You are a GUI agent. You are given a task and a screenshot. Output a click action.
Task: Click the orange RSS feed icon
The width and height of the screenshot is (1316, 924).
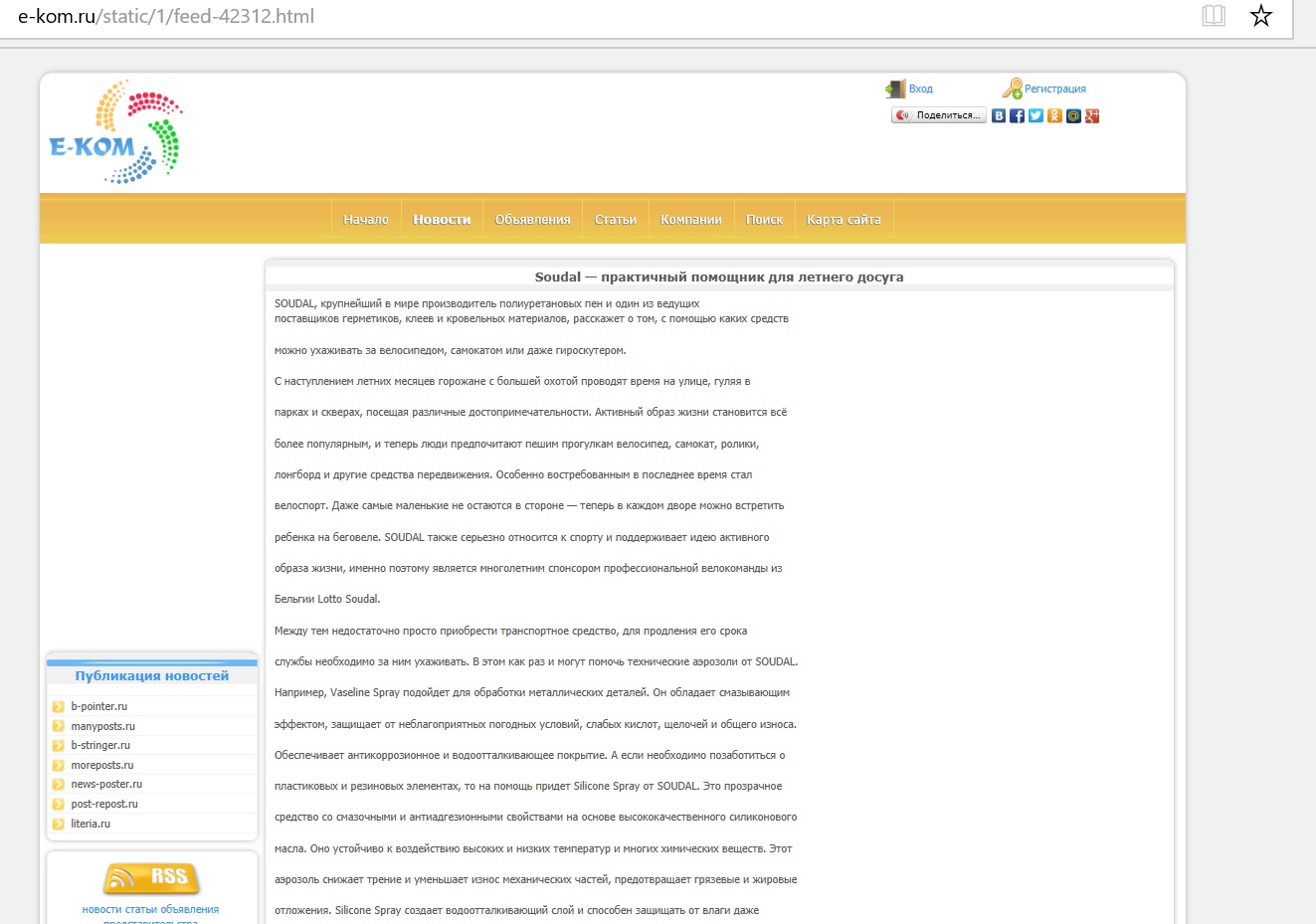pyautogui.click(x=151, y=878)
